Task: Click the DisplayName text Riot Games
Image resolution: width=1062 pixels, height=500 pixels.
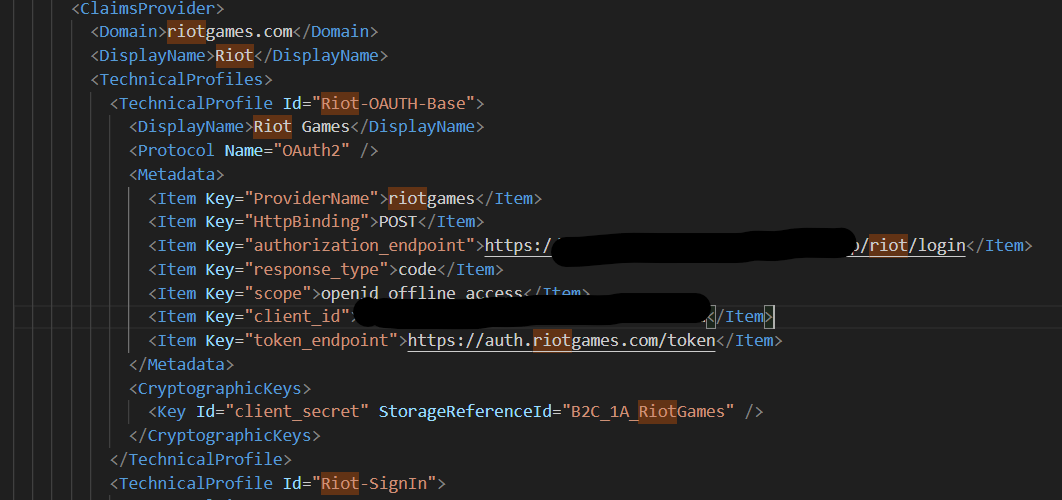Action: (301, 127)
